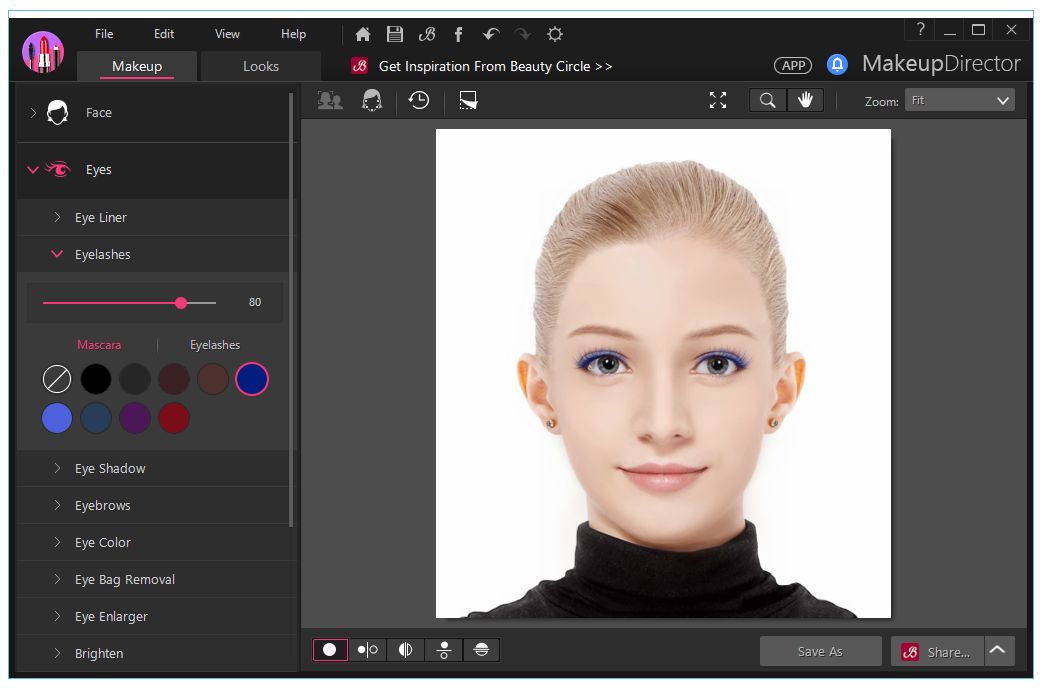1054x695 pixels.
Task: Click the Facebook share icon
Action: pos(458,34)
